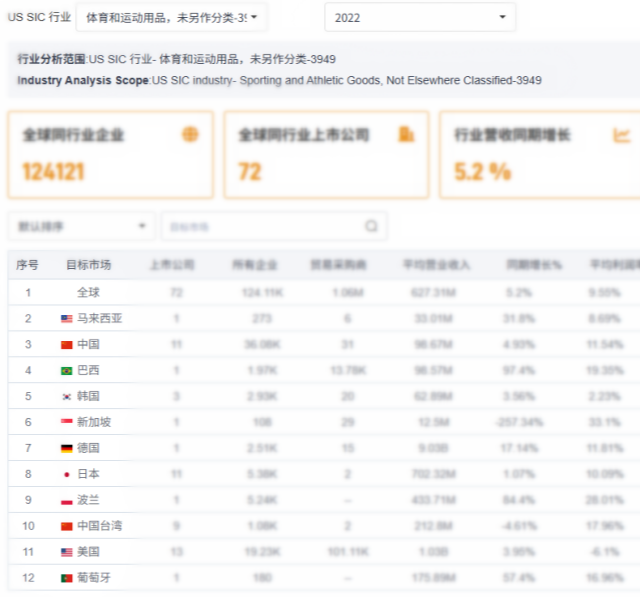The image size is (640, 597).
Task: Open the 2022 year dropdown
Action: 420,18
